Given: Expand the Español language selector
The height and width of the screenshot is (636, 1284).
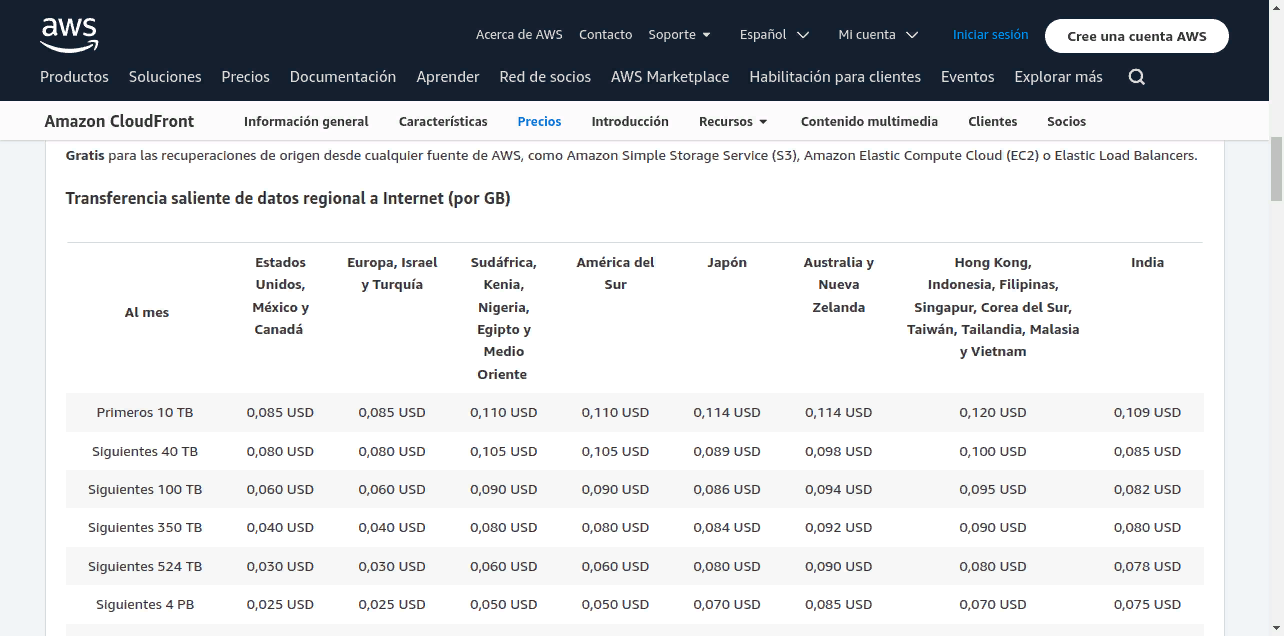Looking at the screenshot, I should coord(774,34).
